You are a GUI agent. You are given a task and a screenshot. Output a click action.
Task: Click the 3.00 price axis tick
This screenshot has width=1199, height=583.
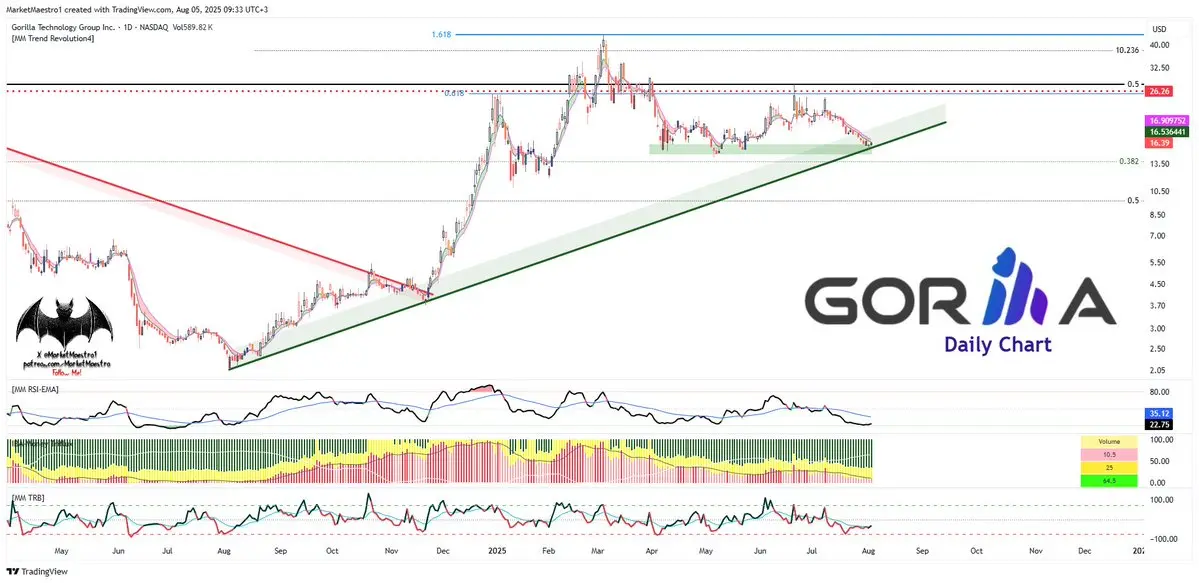1159,328
